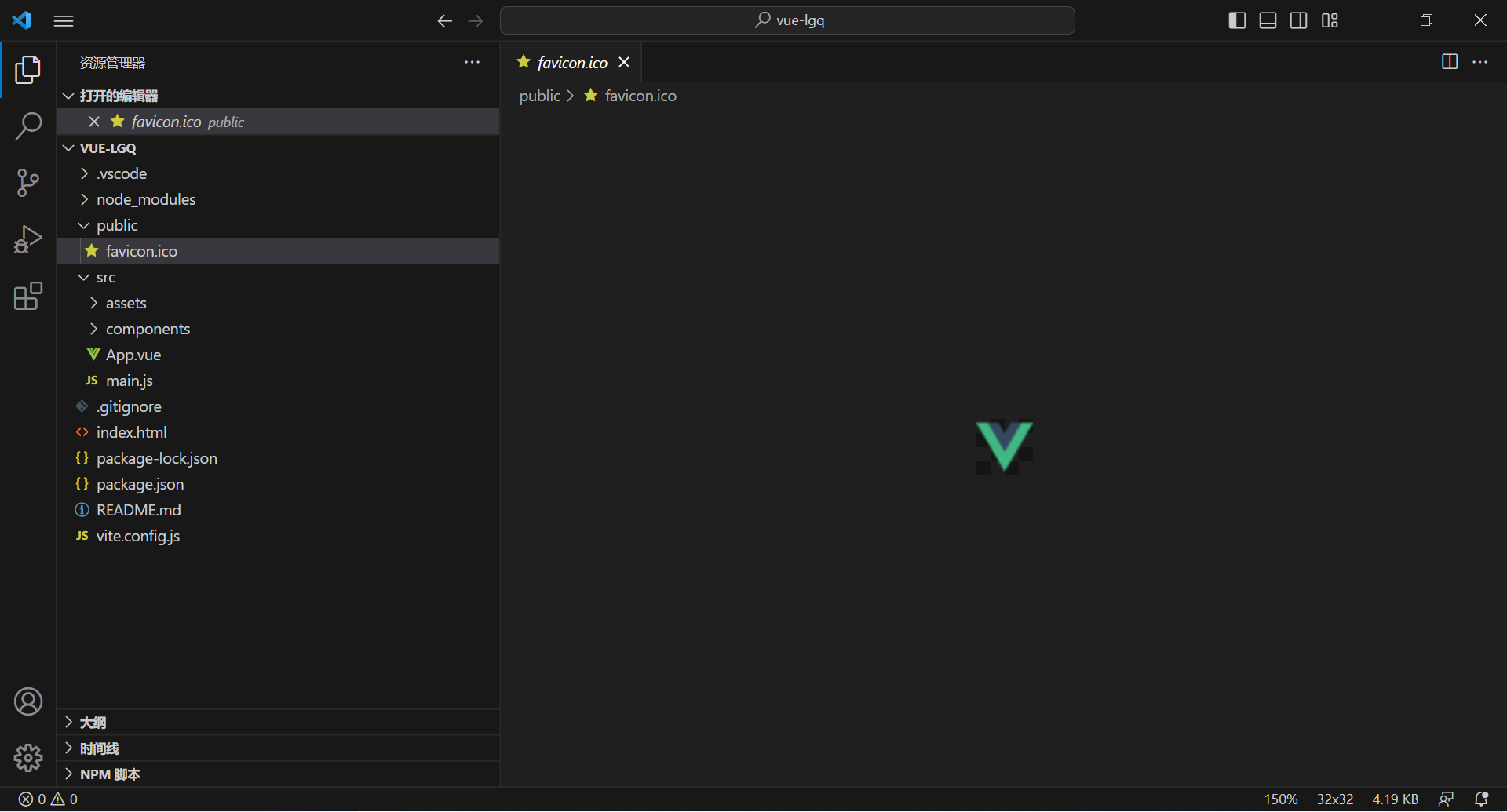Open the Accounts menu icon
The height and width of the screenshot is (812, 1507).
coord(28,701)
